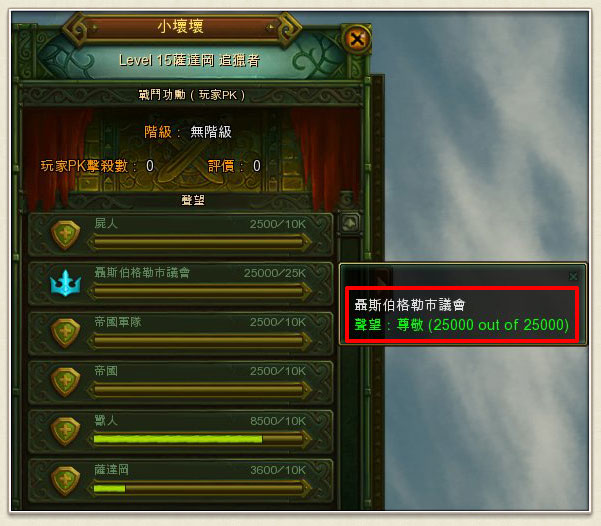Click the 獸人 faction shield icon
This screenshot has width=601, height=526.
pyautogui.click(x=66, y=431)
